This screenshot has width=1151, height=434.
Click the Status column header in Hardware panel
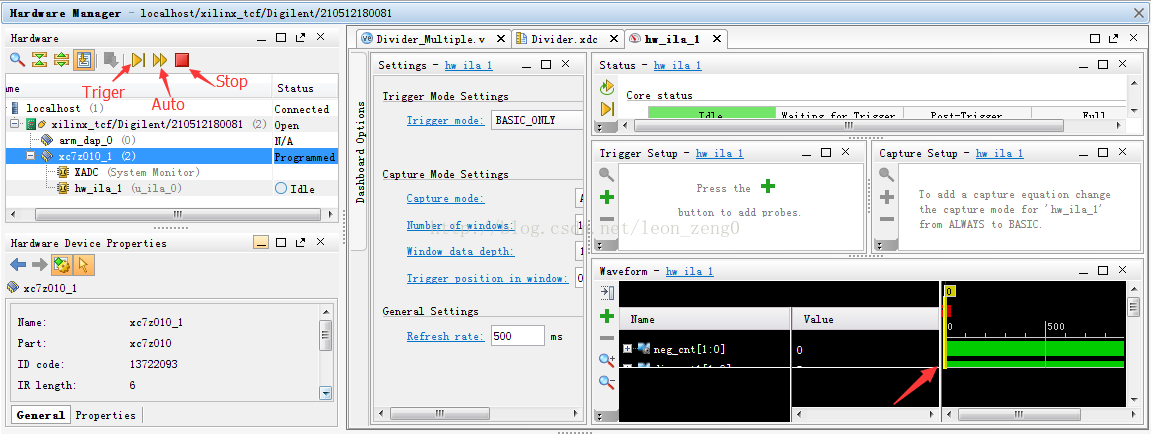(305, 89)
